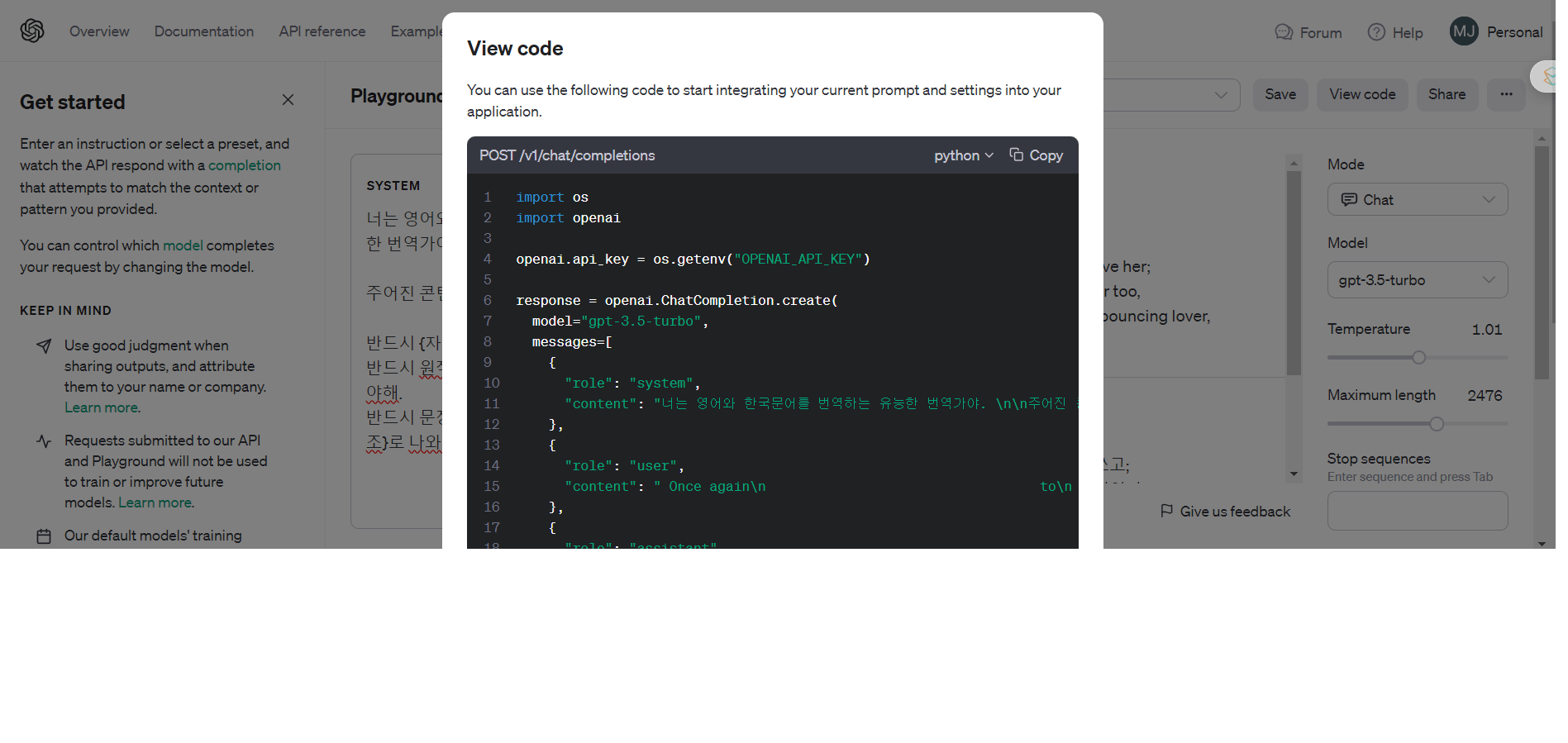Click the calendar icon beside default models text

44,536
